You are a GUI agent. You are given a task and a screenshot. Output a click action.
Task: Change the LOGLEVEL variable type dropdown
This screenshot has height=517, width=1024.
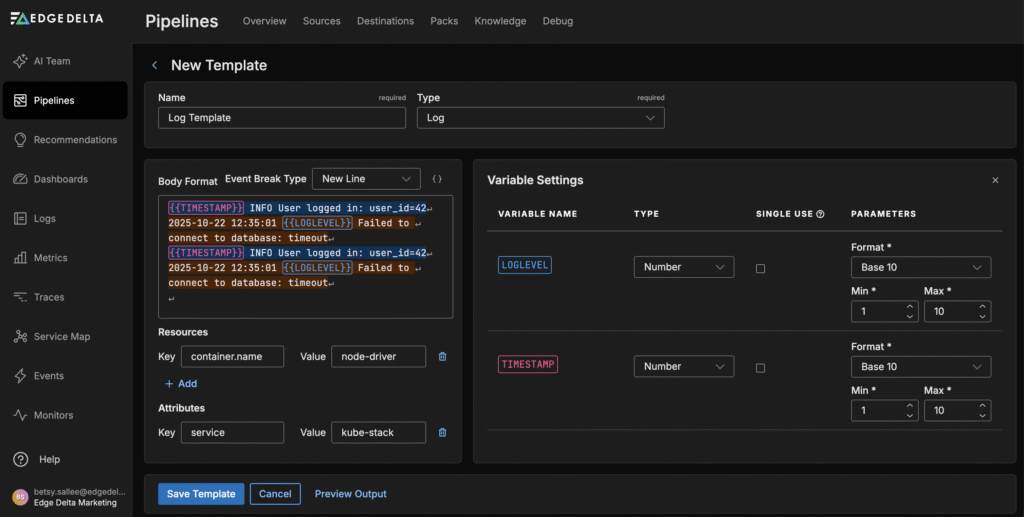[683, 267]
